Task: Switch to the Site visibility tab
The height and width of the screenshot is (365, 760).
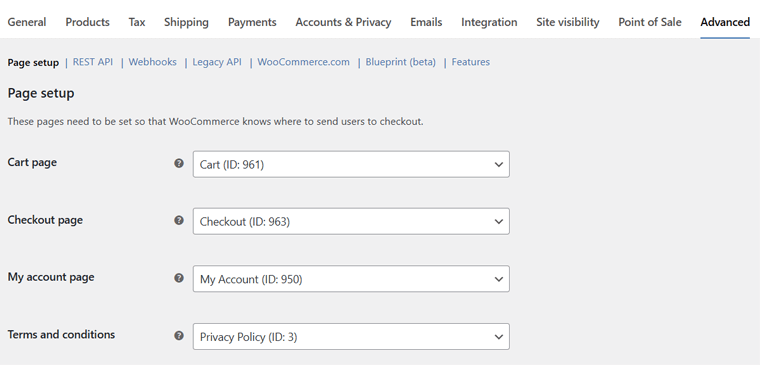Action: tap(568, 22)
